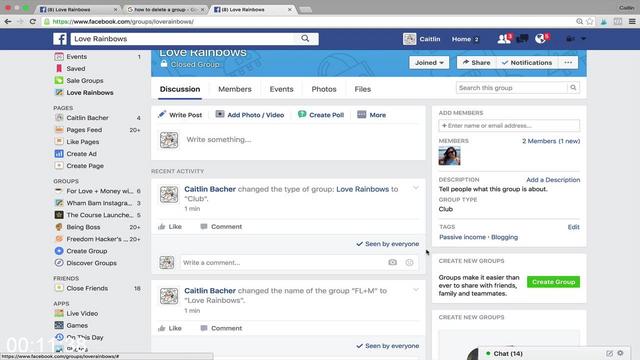This screenshot has height=360, width=640.
Task: Open privacy shortcuts lock icon
Action: point(570,39)
